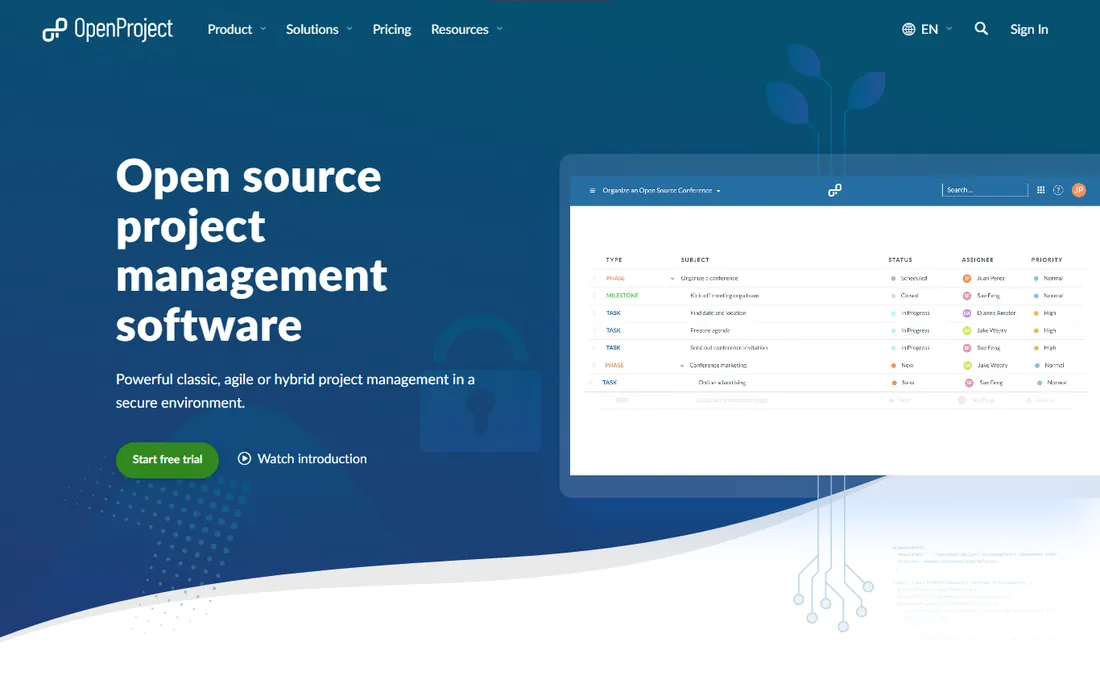Go to the Pricing page
Image resolution: width=1100 pixels, height=688 pixels.
tap(391, 29)
